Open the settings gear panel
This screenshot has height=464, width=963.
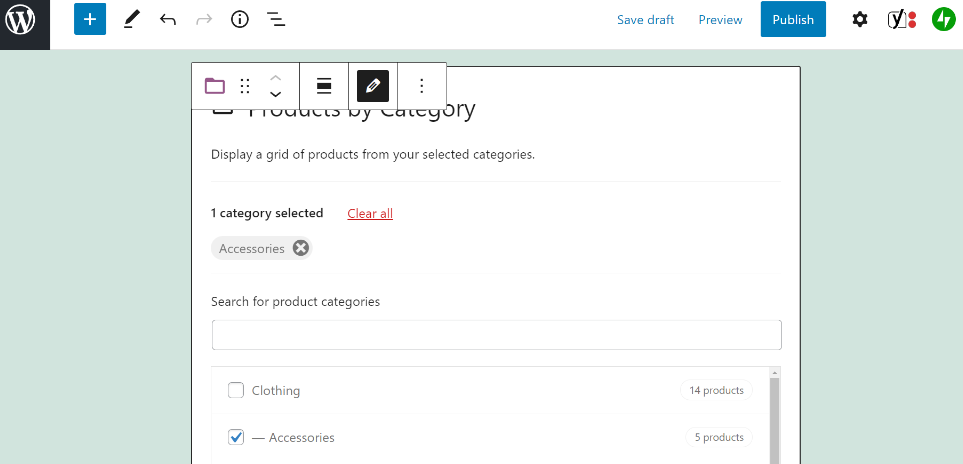[860, 20]
